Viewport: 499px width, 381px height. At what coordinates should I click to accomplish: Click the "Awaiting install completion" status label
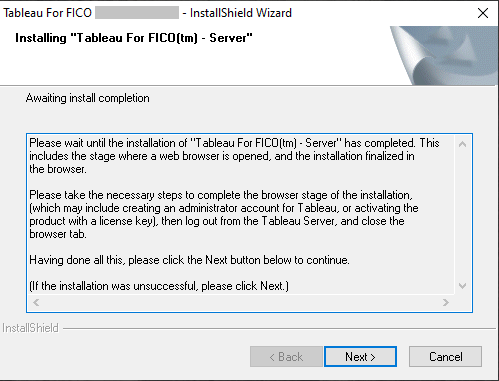point(88,98)
